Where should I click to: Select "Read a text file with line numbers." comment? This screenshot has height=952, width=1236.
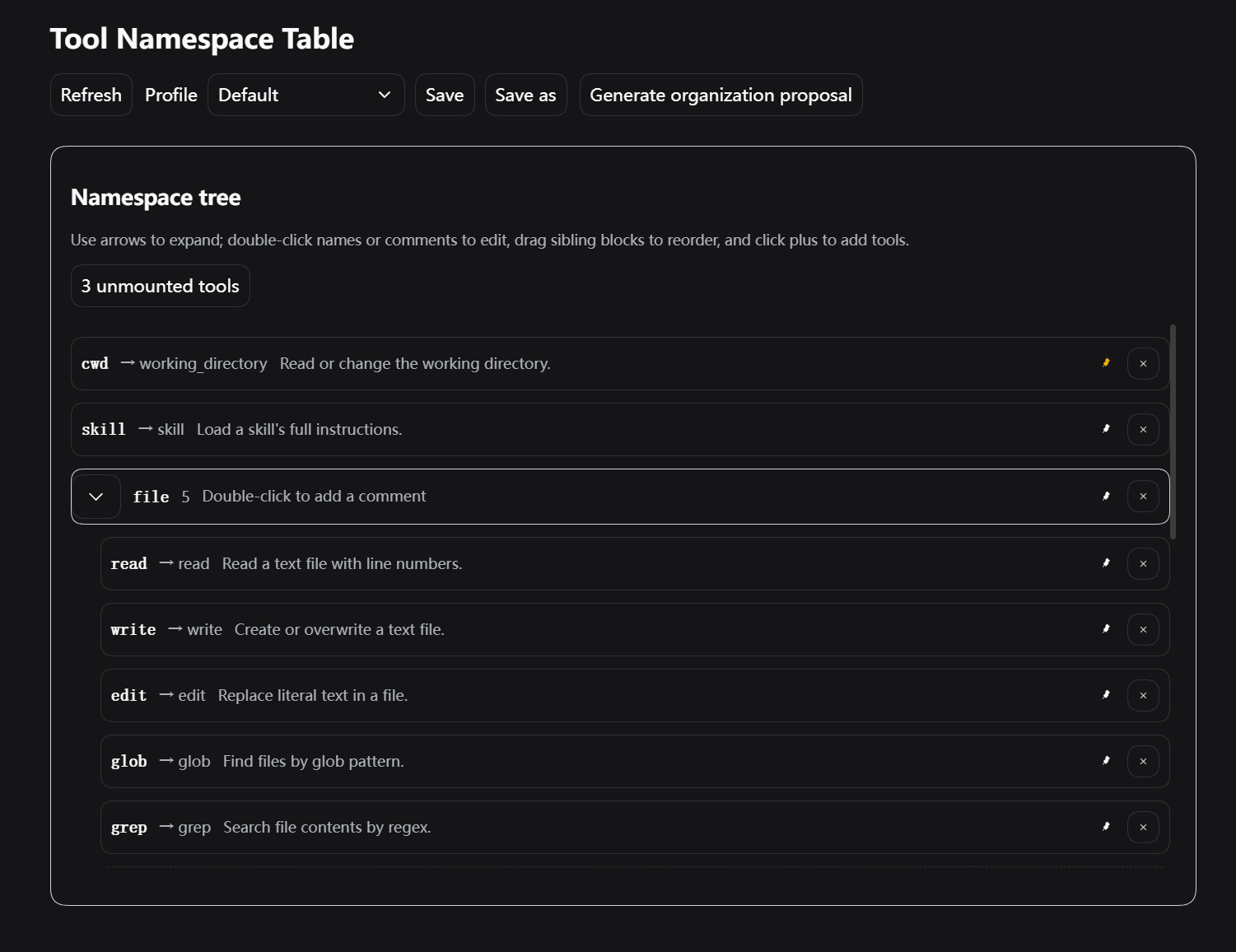coord(343,563)
